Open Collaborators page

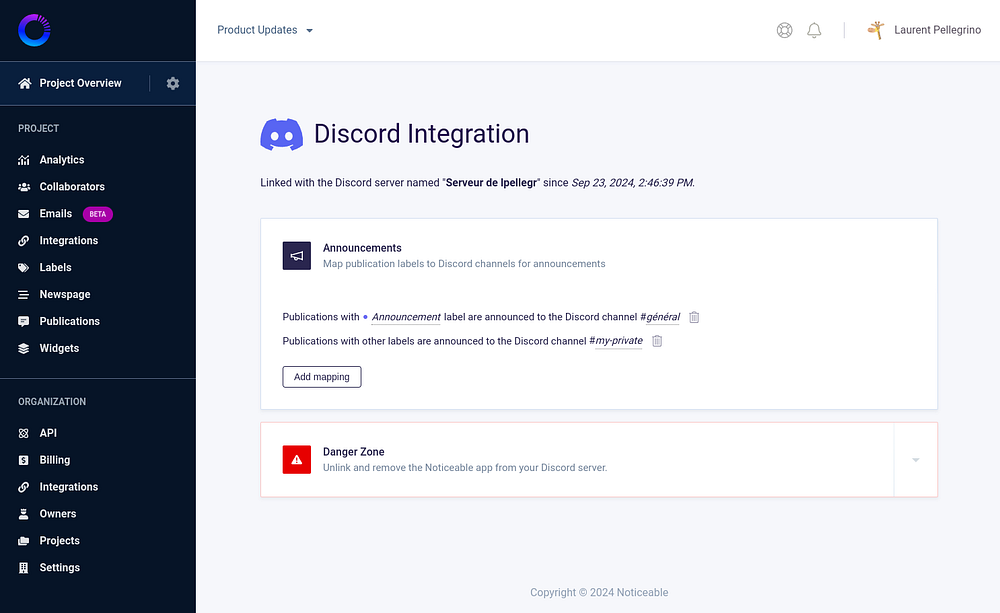tap(72, 187)
